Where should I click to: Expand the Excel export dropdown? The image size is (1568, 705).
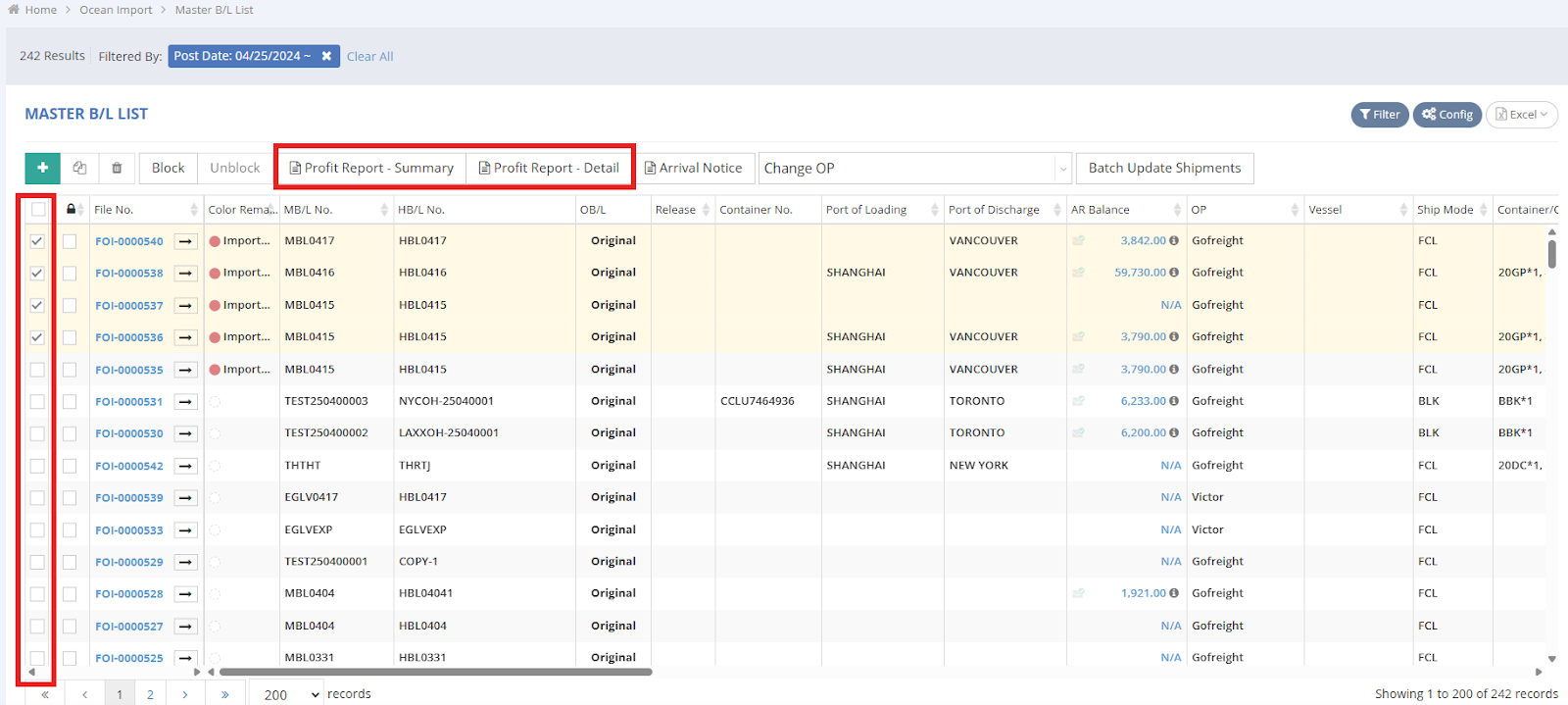coord(1522,115)
